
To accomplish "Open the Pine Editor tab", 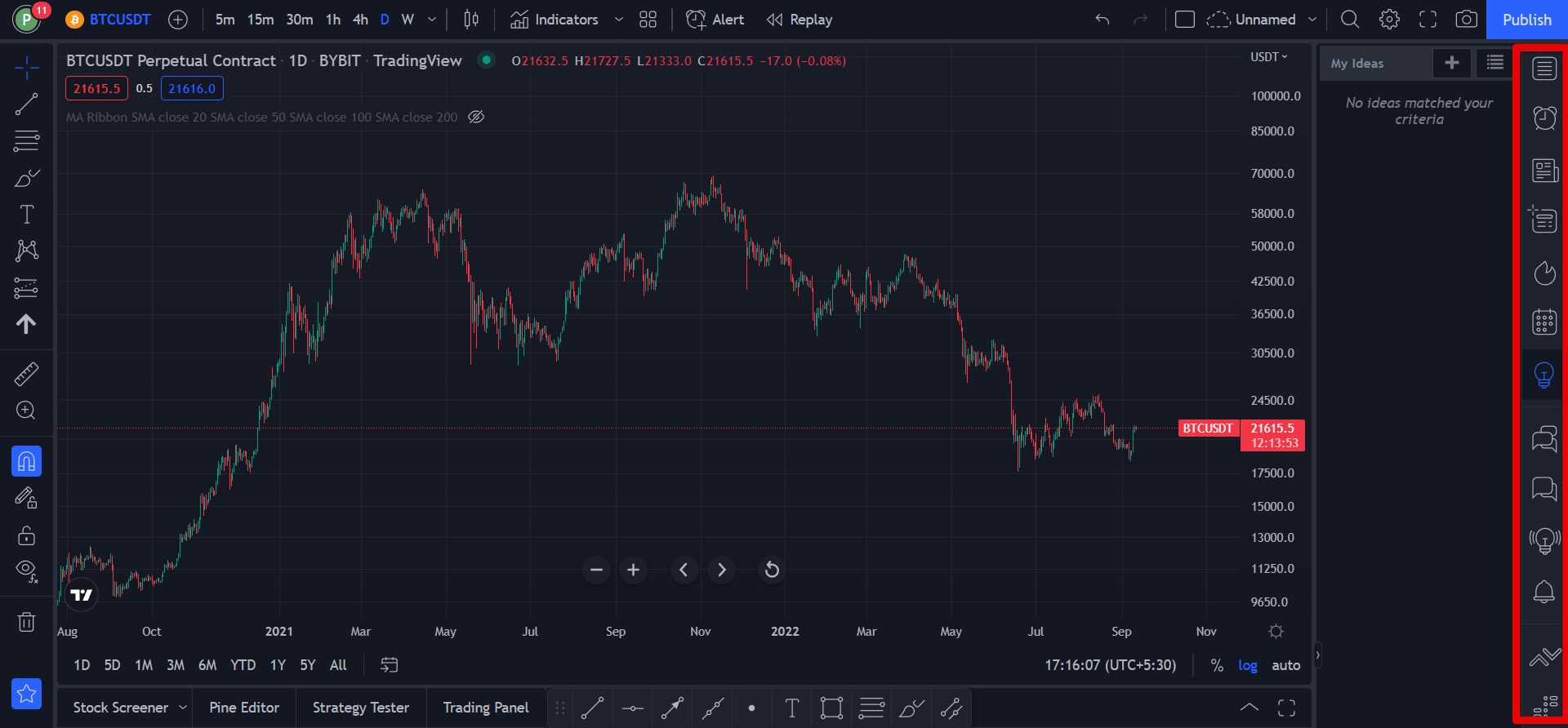I will (x=244, y=708).
